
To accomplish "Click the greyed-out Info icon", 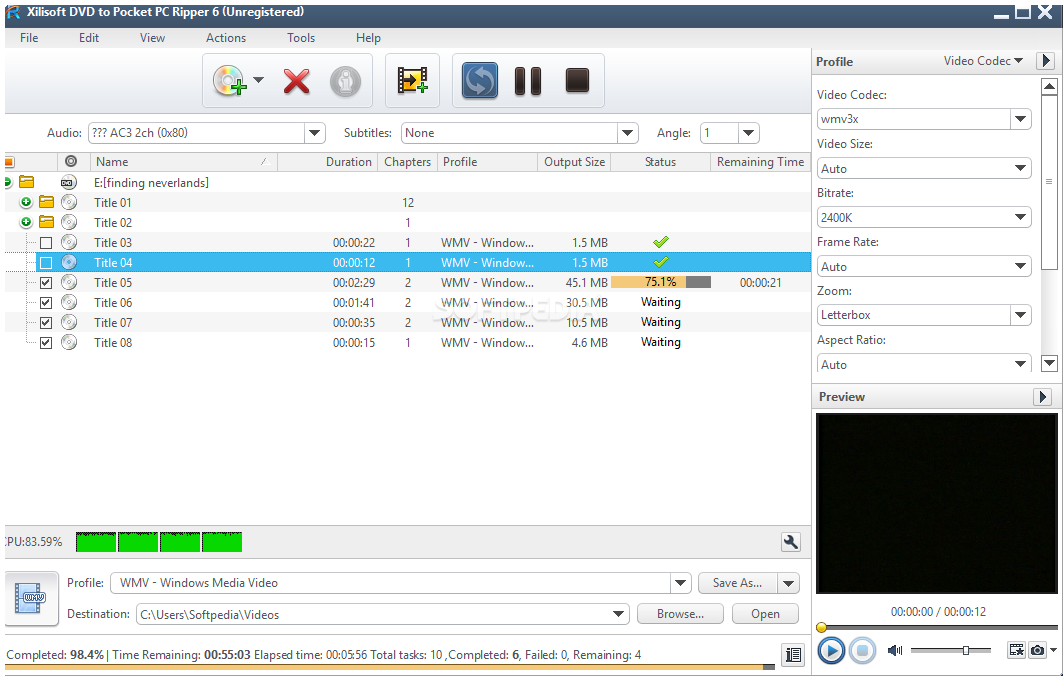I will (345, 81).
